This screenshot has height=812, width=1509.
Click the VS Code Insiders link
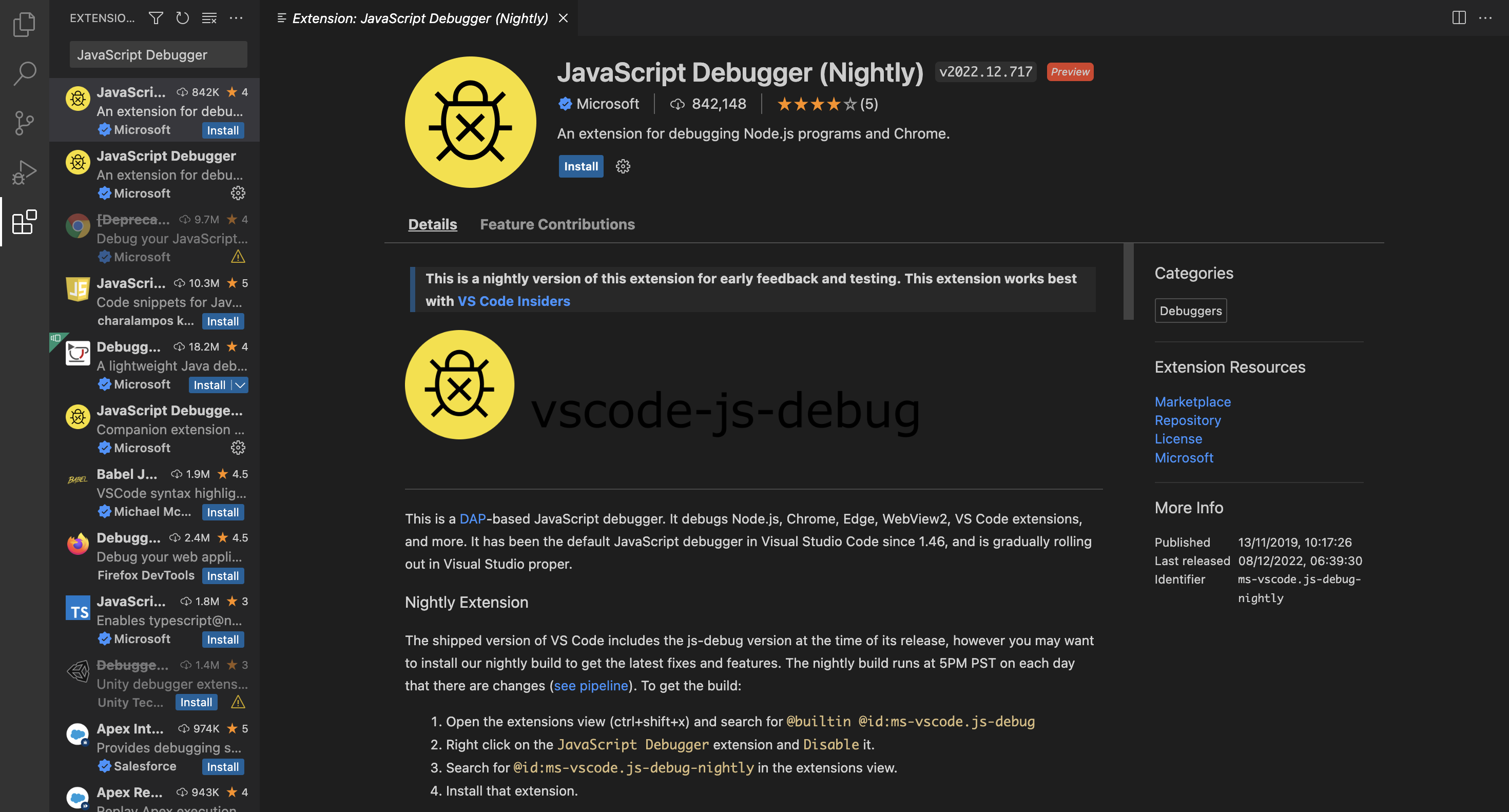click(513, 300)
